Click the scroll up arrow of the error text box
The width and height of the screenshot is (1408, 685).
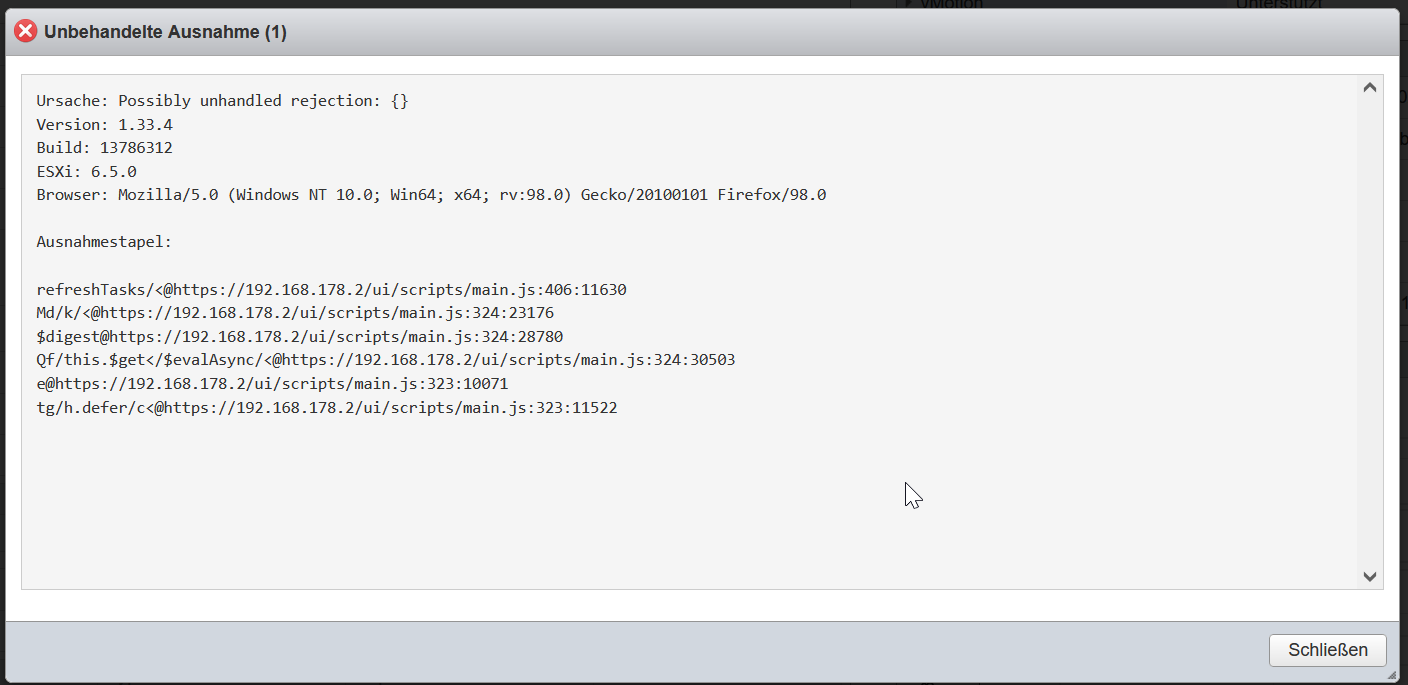(x=1370, y=88)
